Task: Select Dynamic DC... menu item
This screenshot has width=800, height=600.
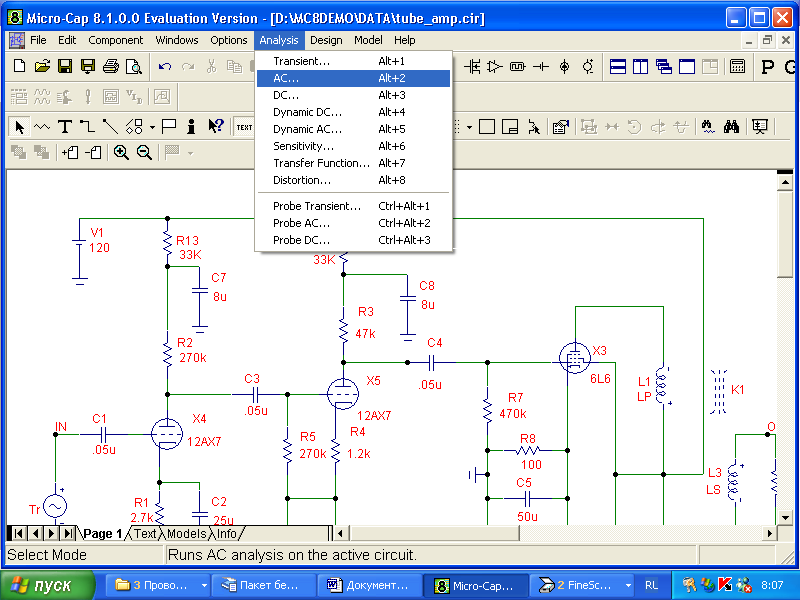Action: tap(353, 112)
